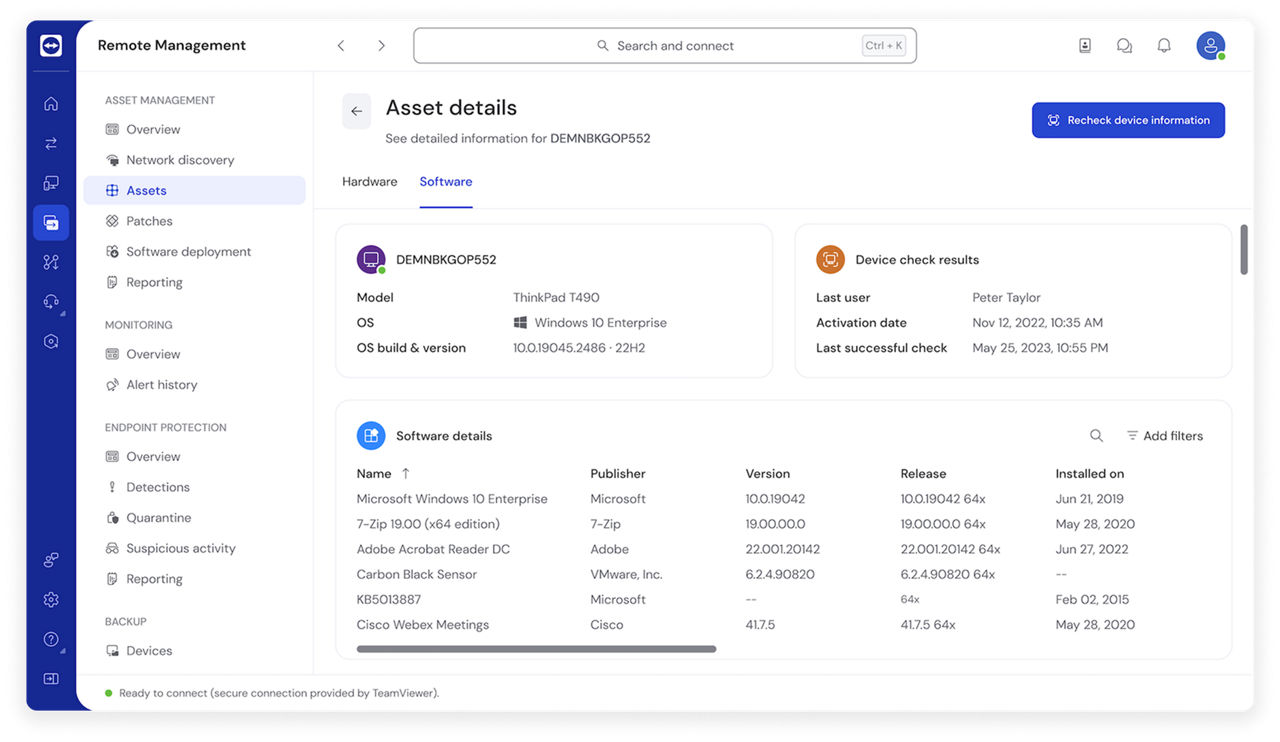Click the Devices icon under Backup section
Screen dimensions: 1280x742
(x=113, y=650)
